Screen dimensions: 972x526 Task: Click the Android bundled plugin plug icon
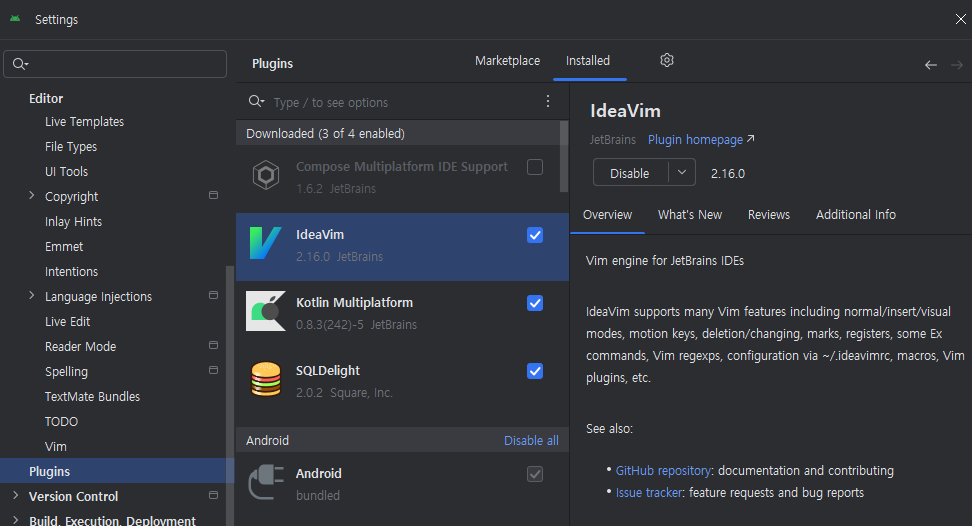(266, 483)
